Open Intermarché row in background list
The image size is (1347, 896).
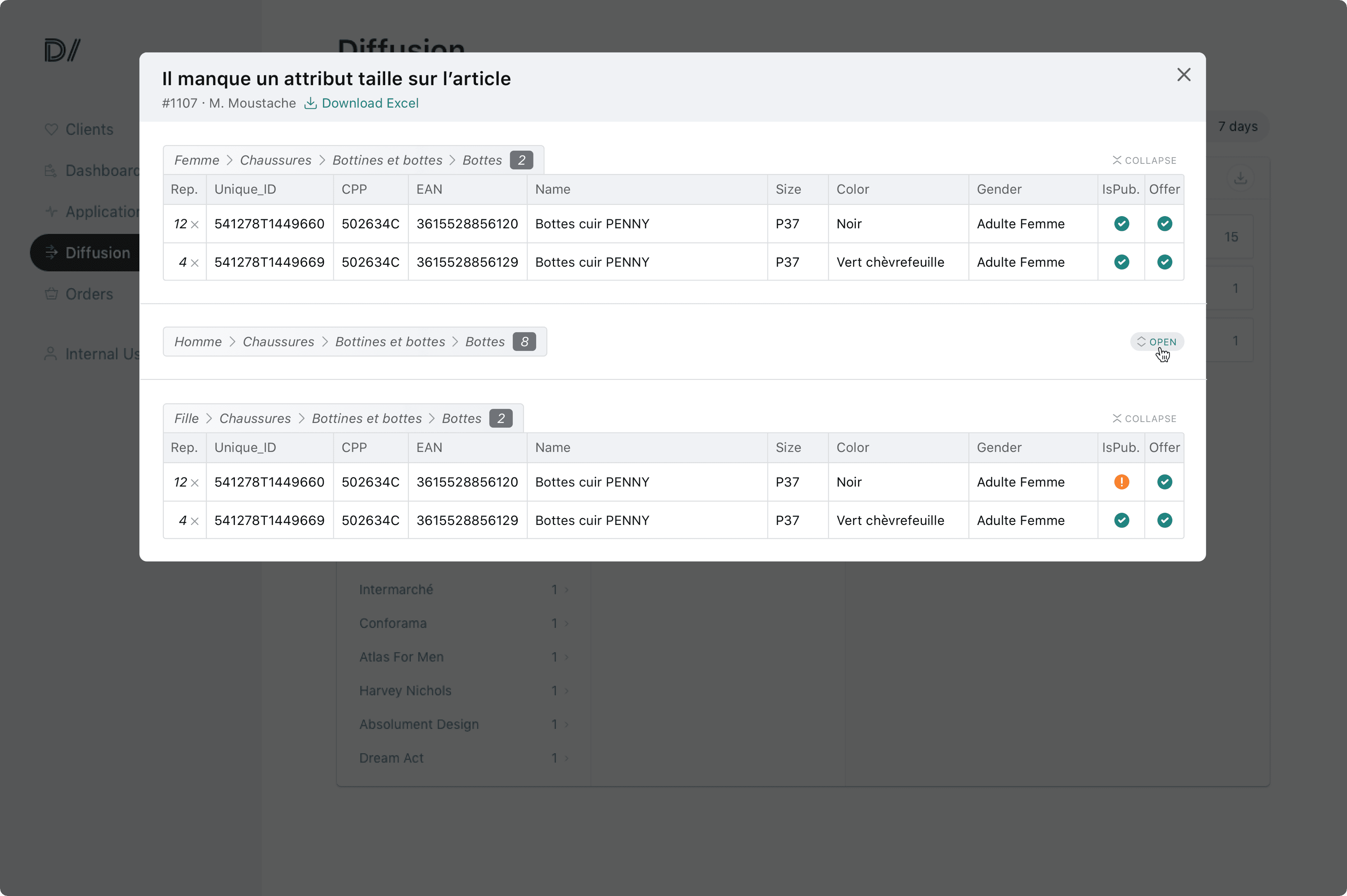click(x=464, y=590)
